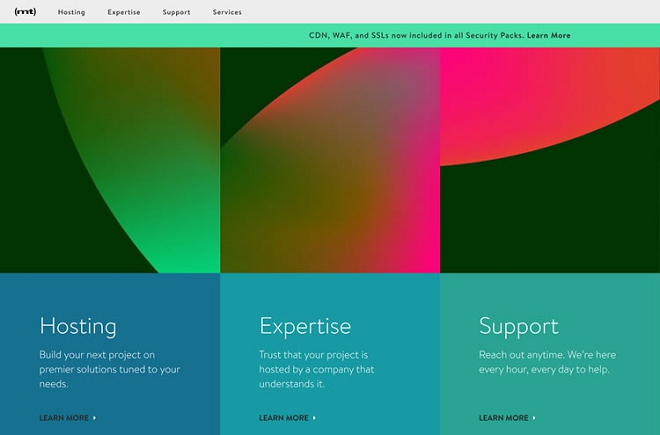This screenshot has height=435, width=660.
Task: Open the Services navigation menu
Action: click(x=227, y=12)
